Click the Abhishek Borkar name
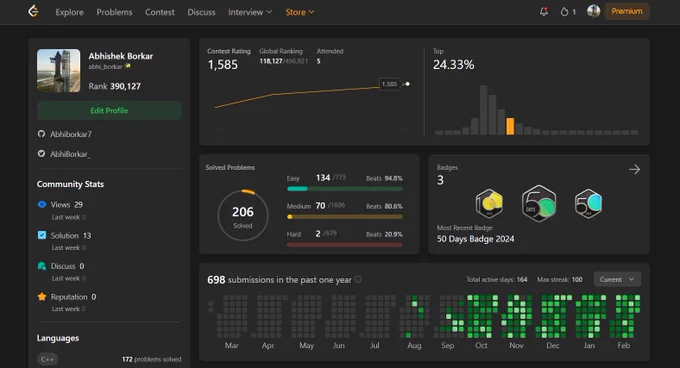Viewport: 680px width, 368px height. [121, 56]
